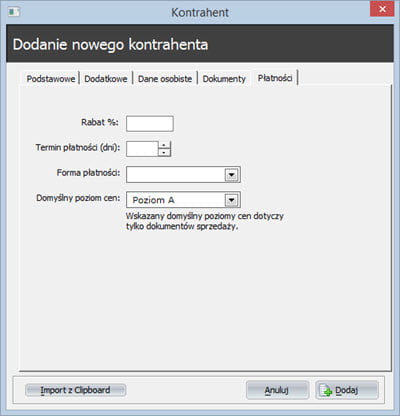Viewport: 400px width, 416px height.
Task: Click the green plus icon on Dodaj
Action: pos(328,393)
